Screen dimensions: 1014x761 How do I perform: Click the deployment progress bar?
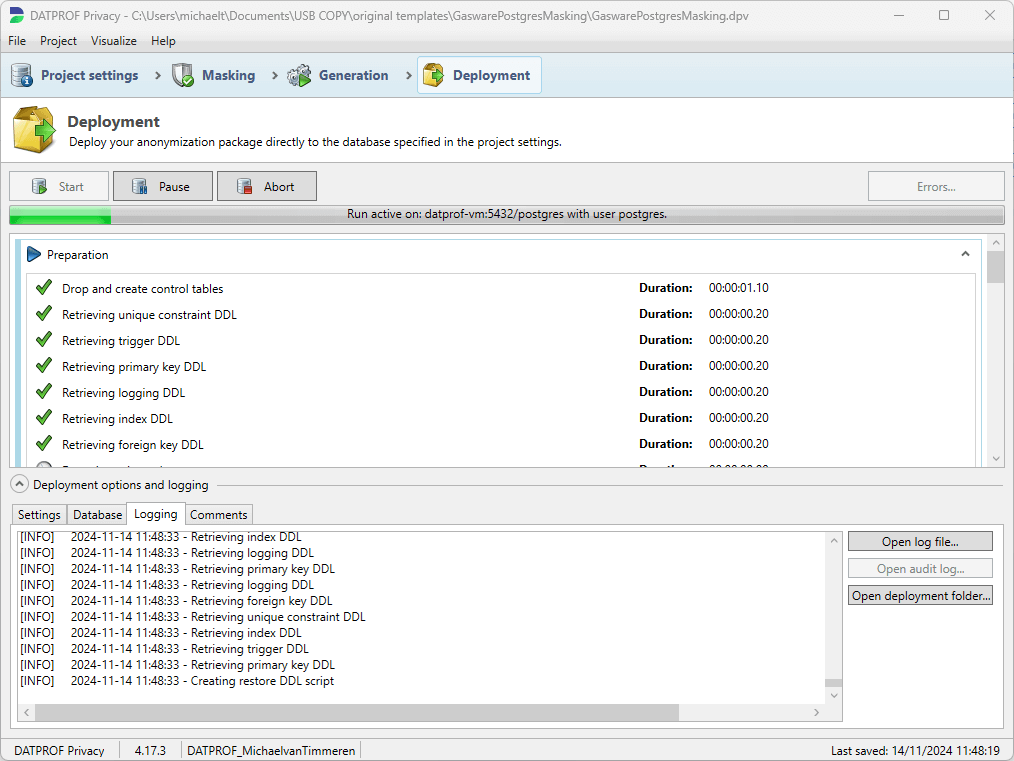click(506, 214)
